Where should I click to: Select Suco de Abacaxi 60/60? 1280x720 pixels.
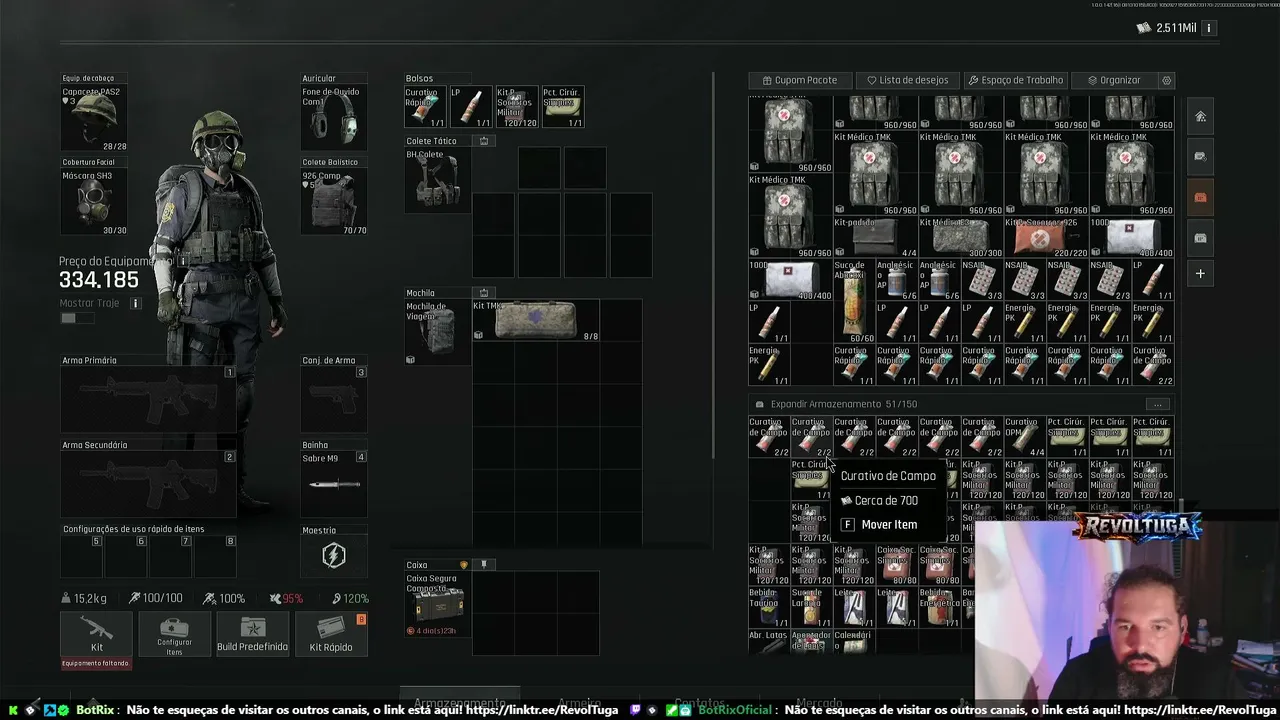pos(854,300)
